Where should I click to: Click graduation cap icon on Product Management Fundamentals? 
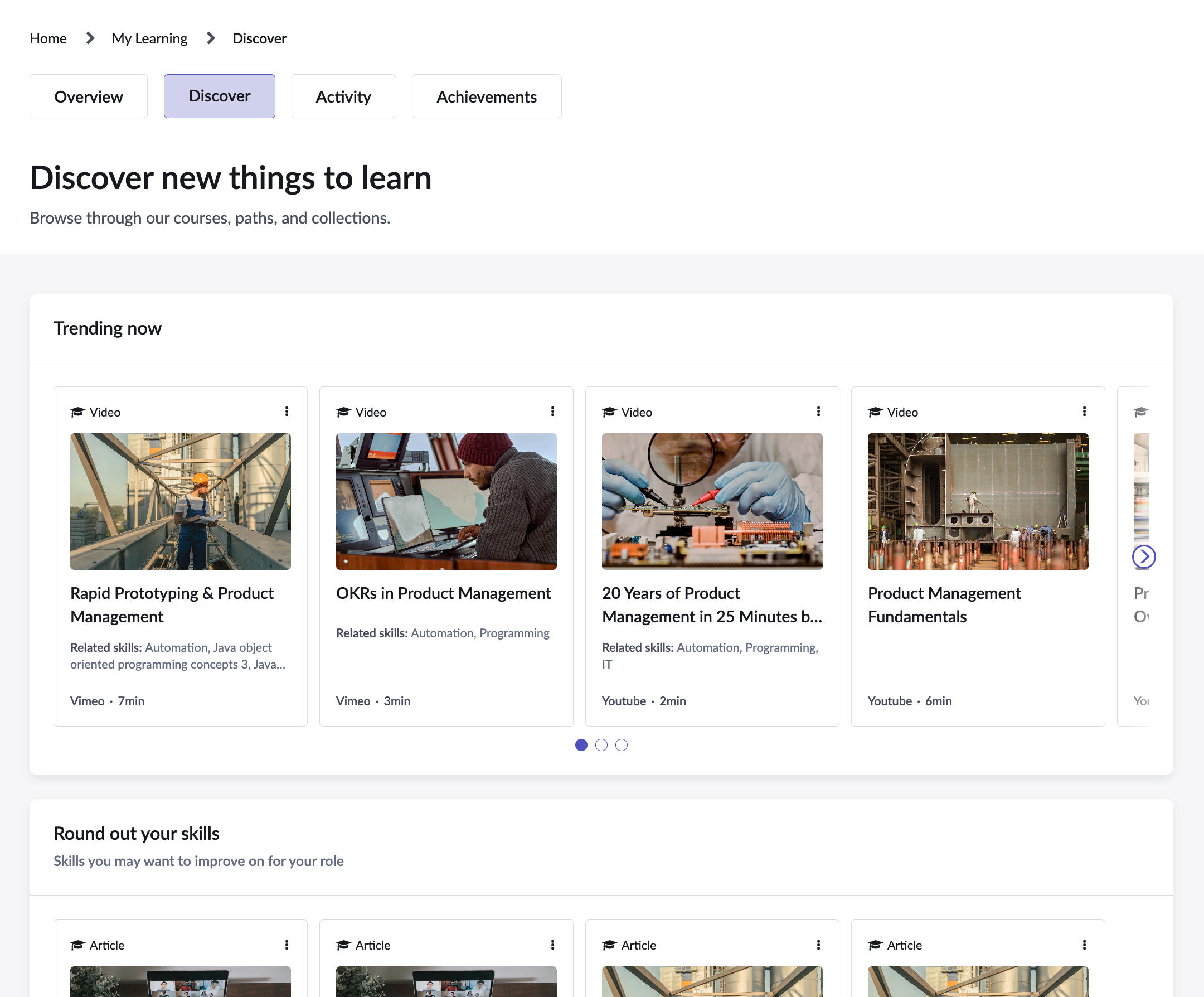tap(875, 412)
